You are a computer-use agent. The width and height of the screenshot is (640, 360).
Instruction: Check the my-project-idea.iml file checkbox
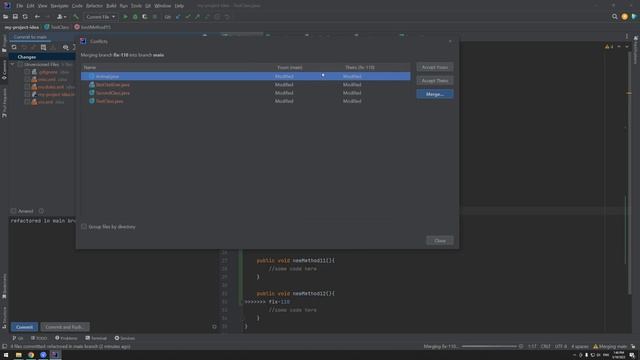(27, 94)
